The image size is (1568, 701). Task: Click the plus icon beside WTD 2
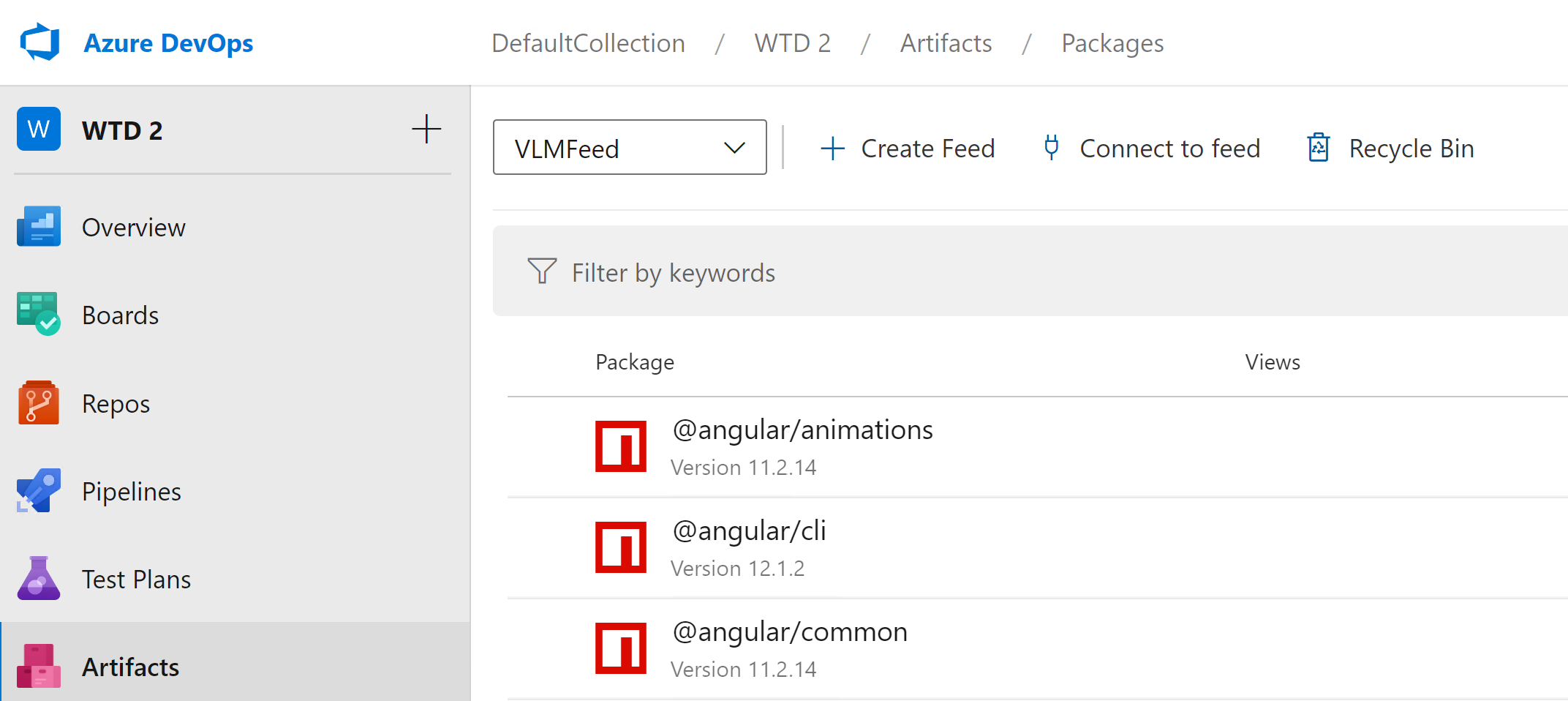point(426,130)
